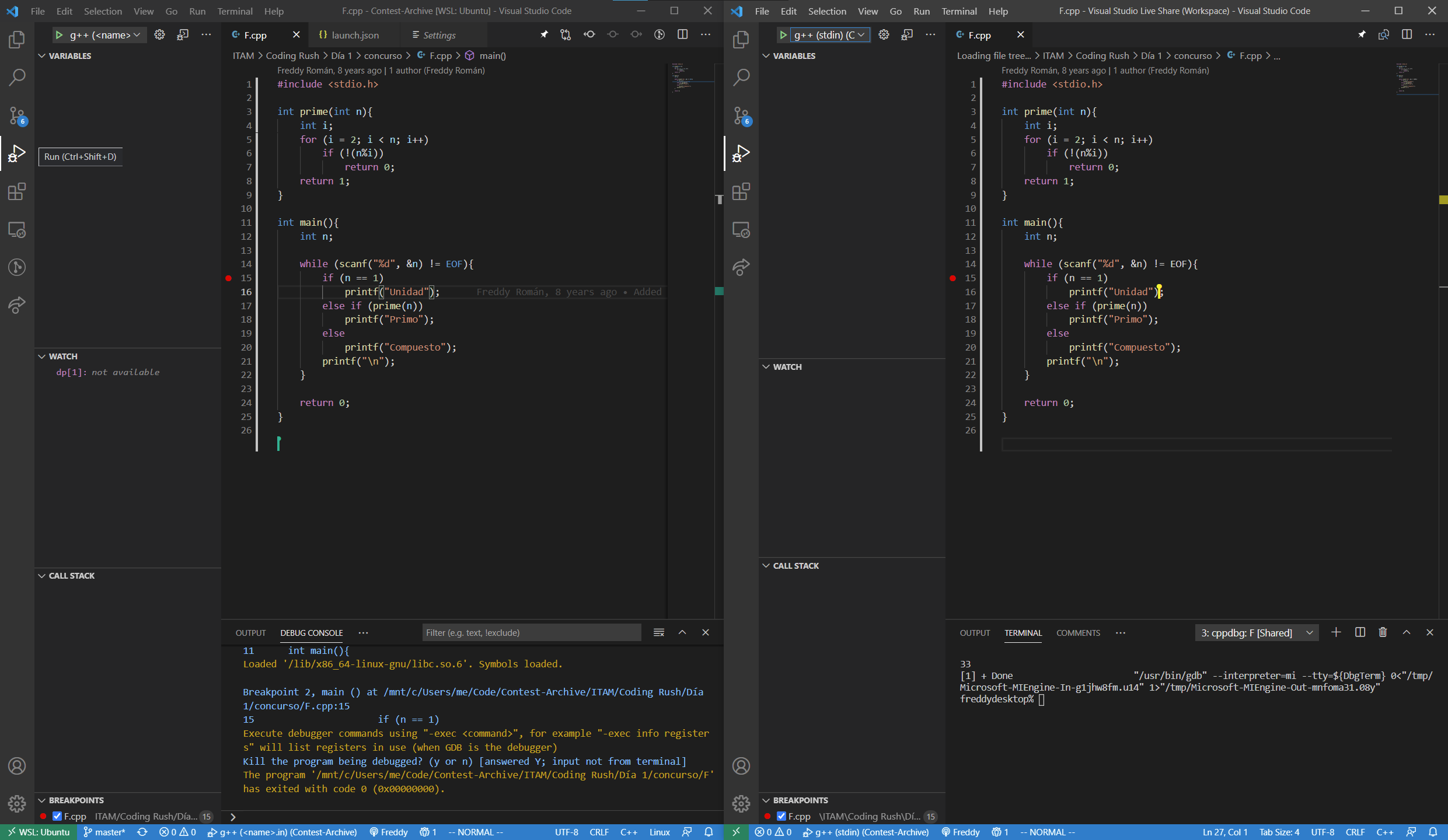The width and height of the screenshot is (1448, 840).
Task: Synchronize changes in left status bar
Action: pyautogui.click(x=142, y=832)
